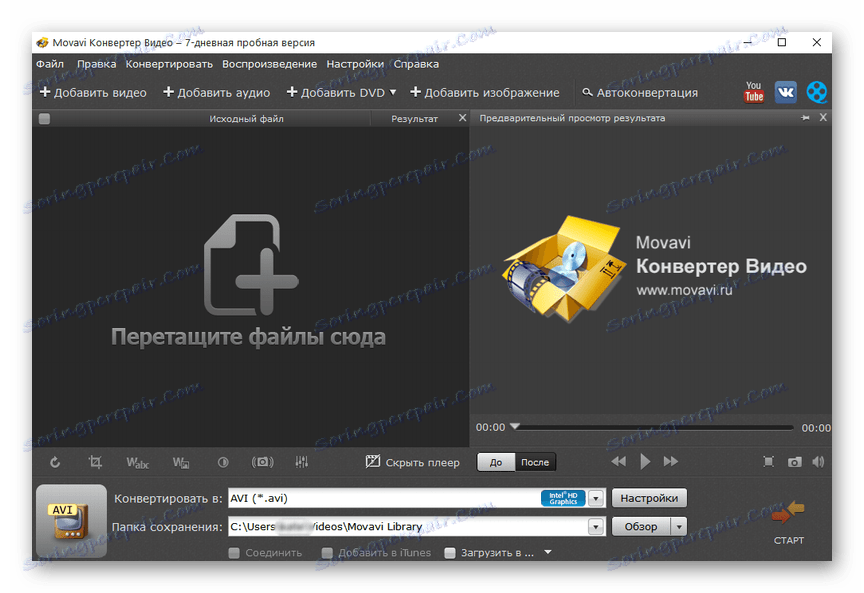Enable the Загрузить в ... checkbox
Screen dimensions: 864x593
450,553
